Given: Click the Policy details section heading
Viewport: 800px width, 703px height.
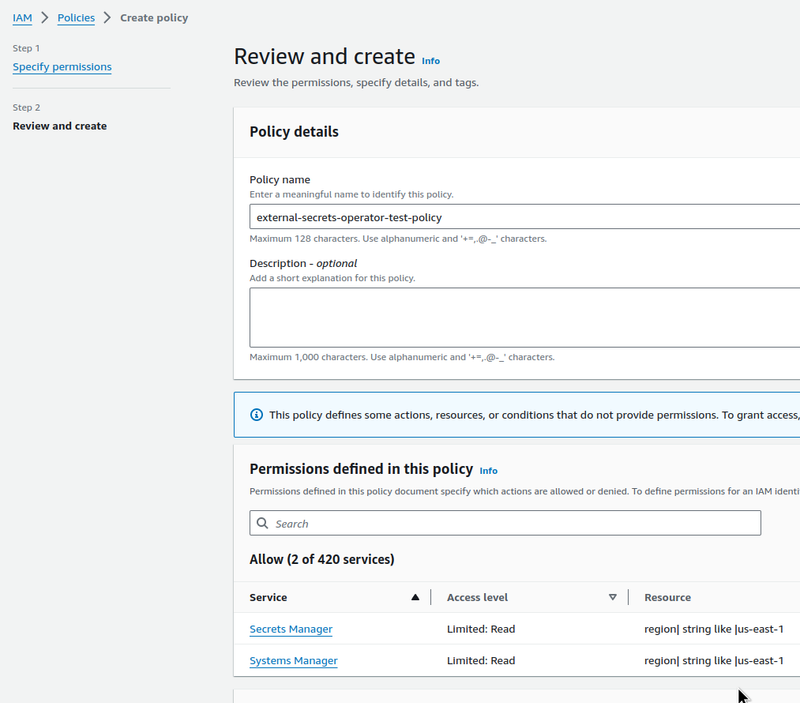Looking at the screenshot, I should point(294,132).
